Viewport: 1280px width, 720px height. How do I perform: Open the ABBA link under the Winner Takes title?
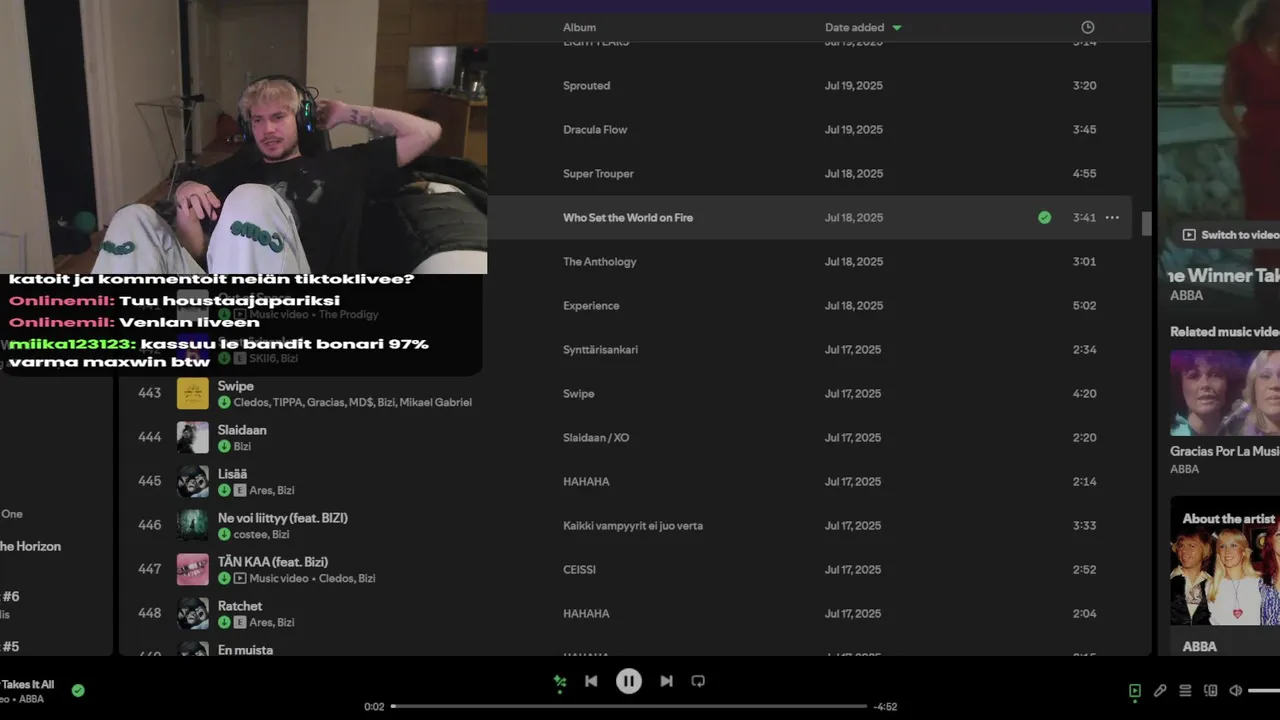point(1186,296)
